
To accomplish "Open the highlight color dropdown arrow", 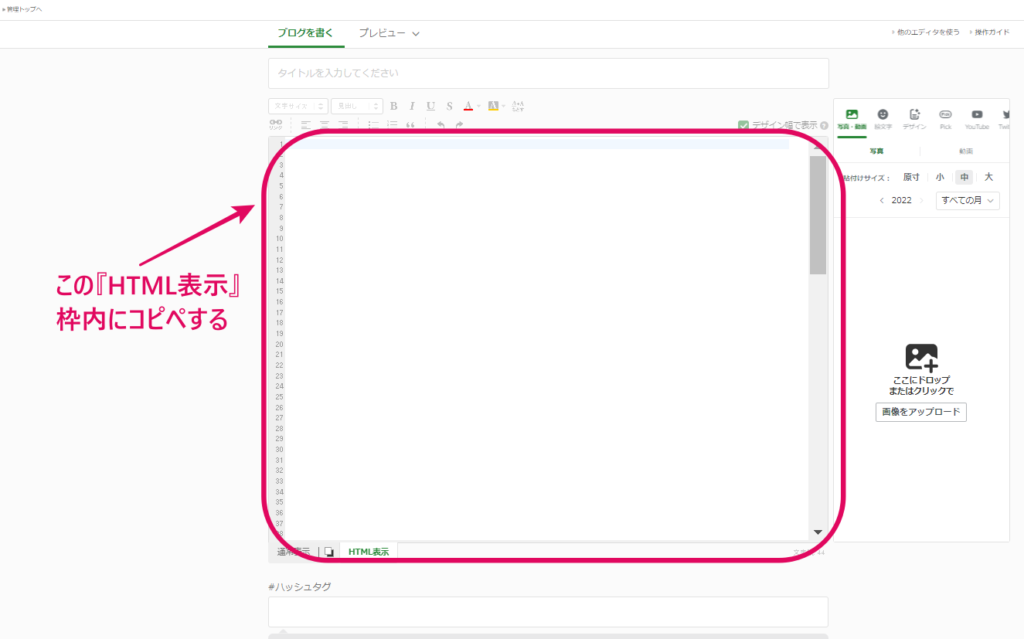I will 504,106.
